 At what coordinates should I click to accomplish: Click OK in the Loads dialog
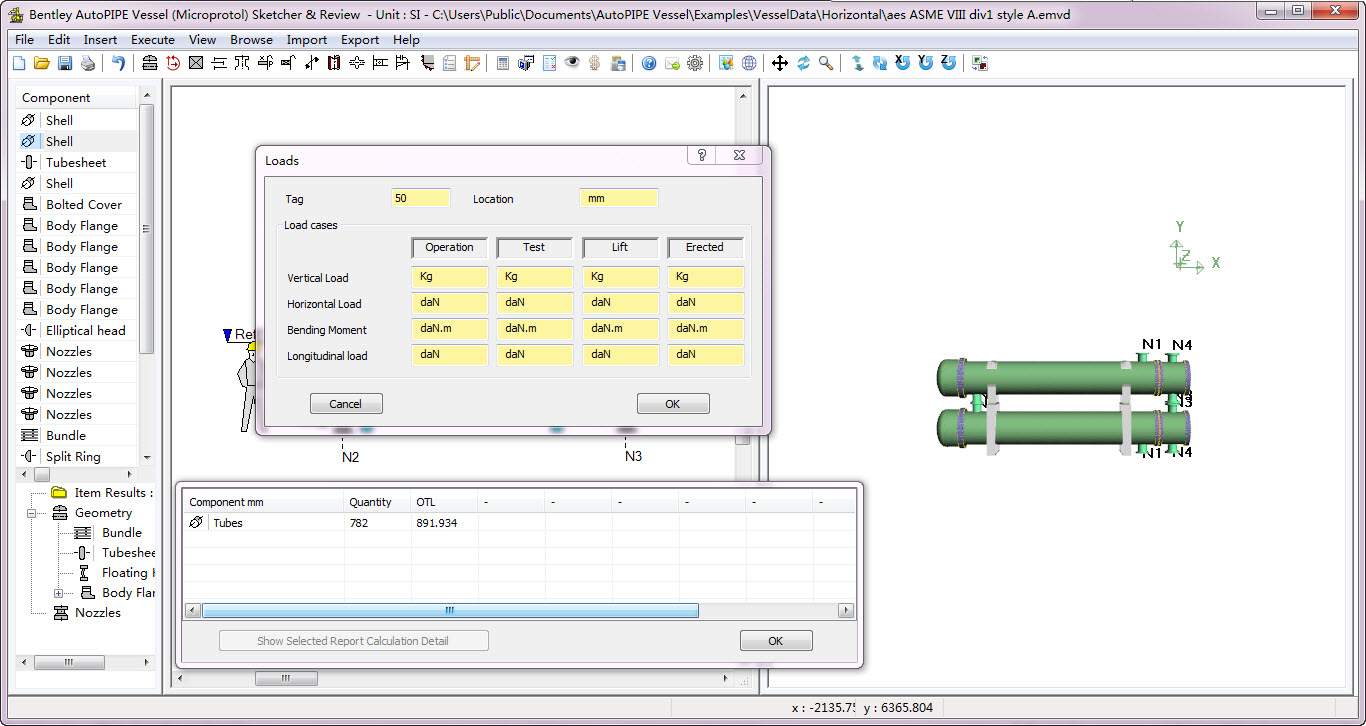click(673, 404)
